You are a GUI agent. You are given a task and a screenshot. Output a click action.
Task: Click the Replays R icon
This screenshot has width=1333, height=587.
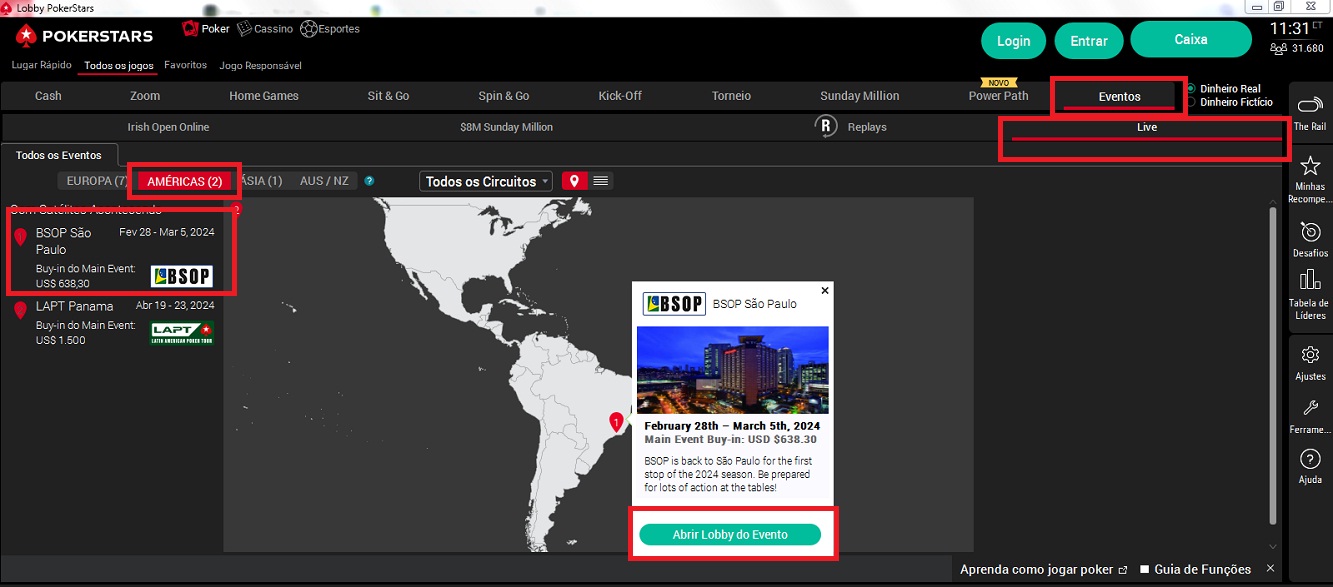point(826,127)
